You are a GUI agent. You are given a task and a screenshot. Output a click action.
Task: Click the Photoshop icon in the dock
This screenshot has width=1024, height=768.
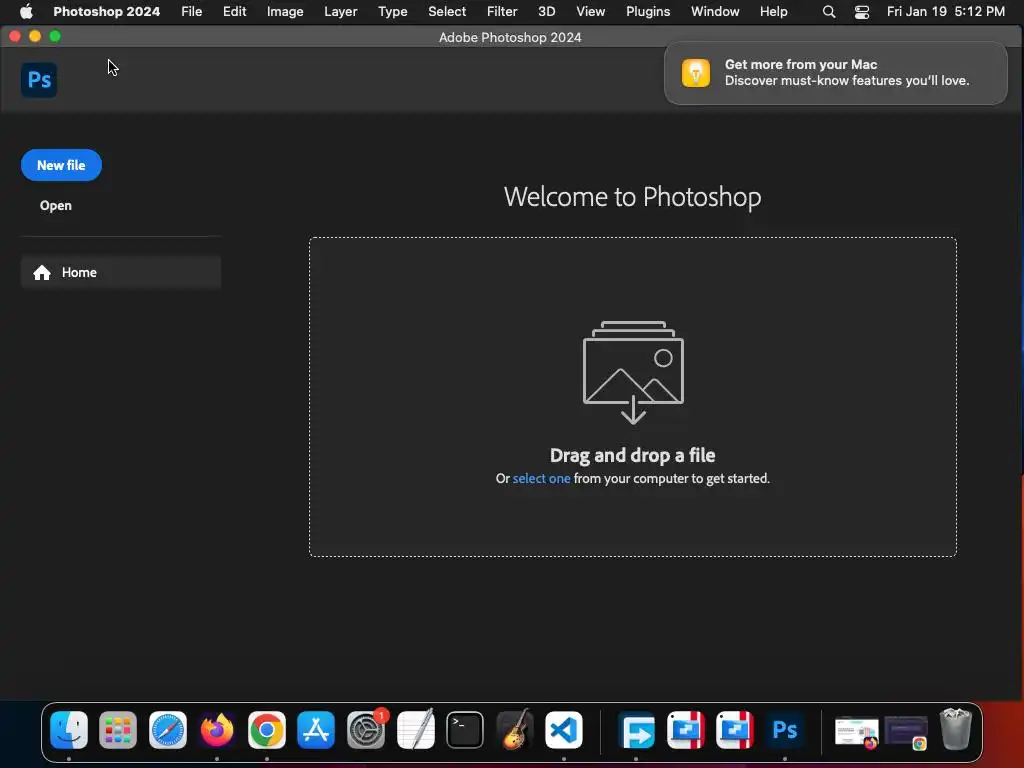click(784, 729)
